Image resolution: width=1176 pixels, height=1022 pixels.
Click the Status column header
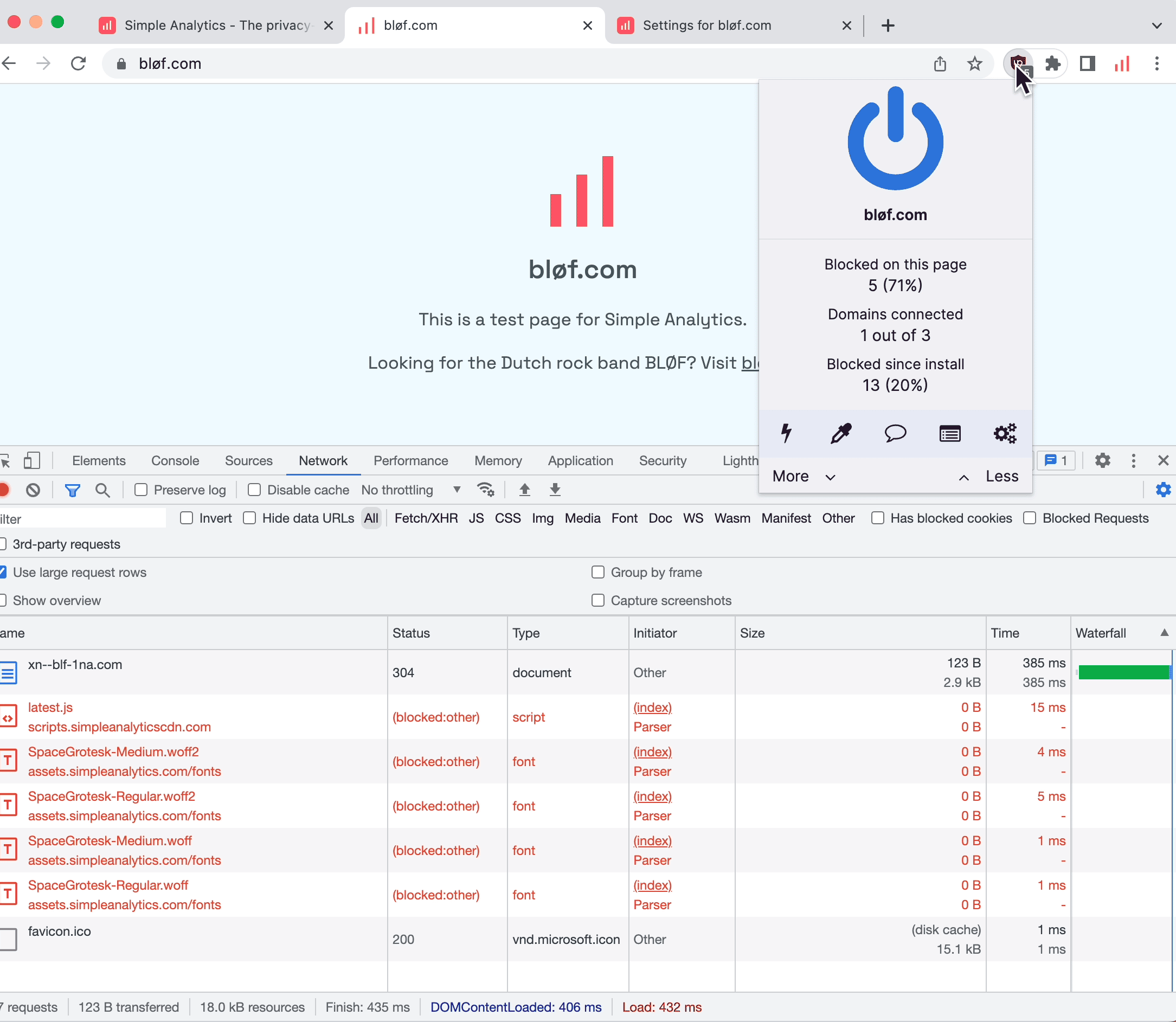pyautogui.click(x=447, y=633)
